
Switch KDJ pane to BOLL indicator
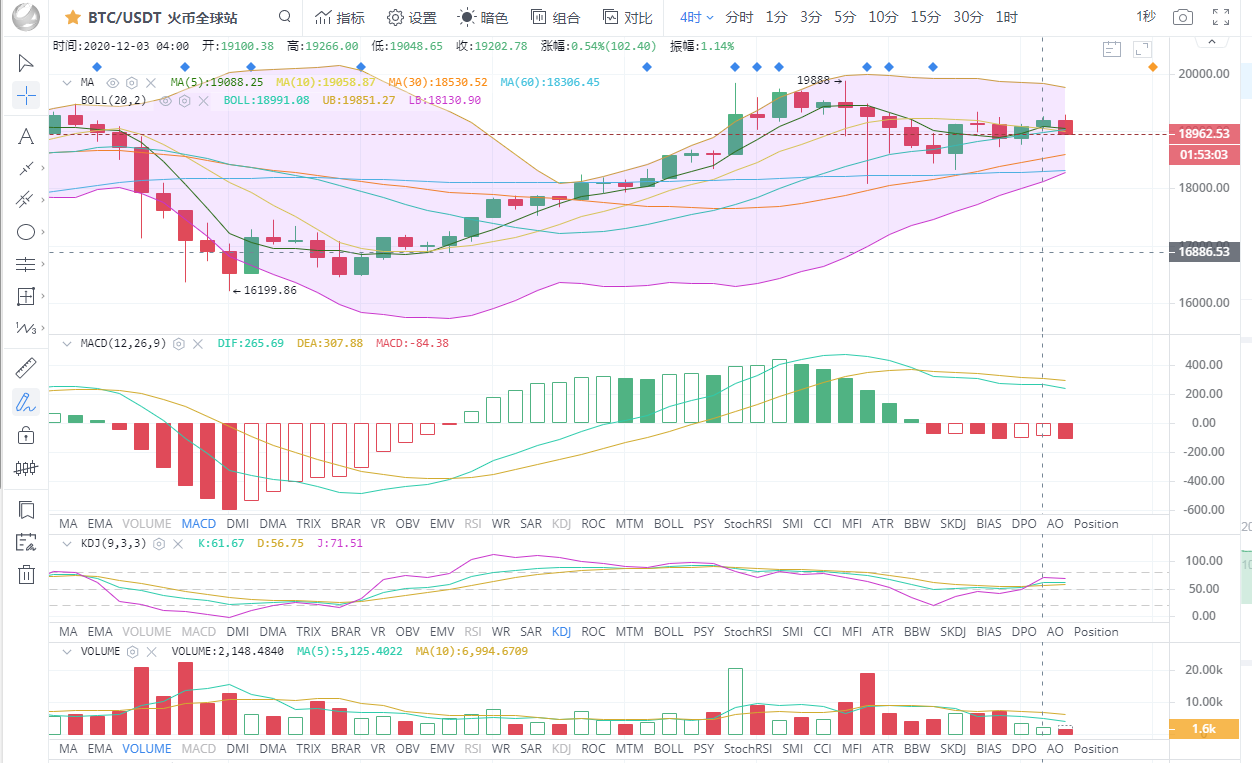[669, 632]
